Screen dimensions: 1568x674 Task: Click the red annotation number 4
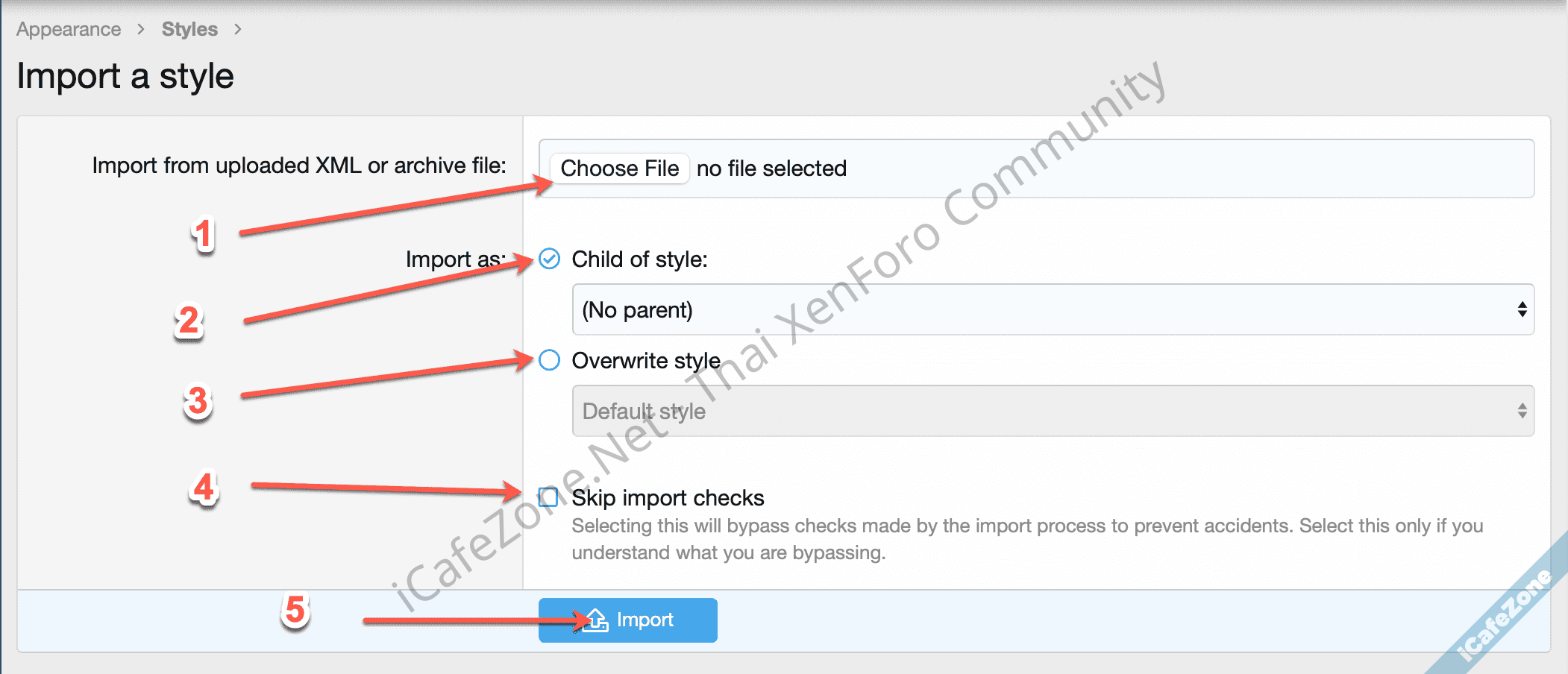click(x=204, y=488)
